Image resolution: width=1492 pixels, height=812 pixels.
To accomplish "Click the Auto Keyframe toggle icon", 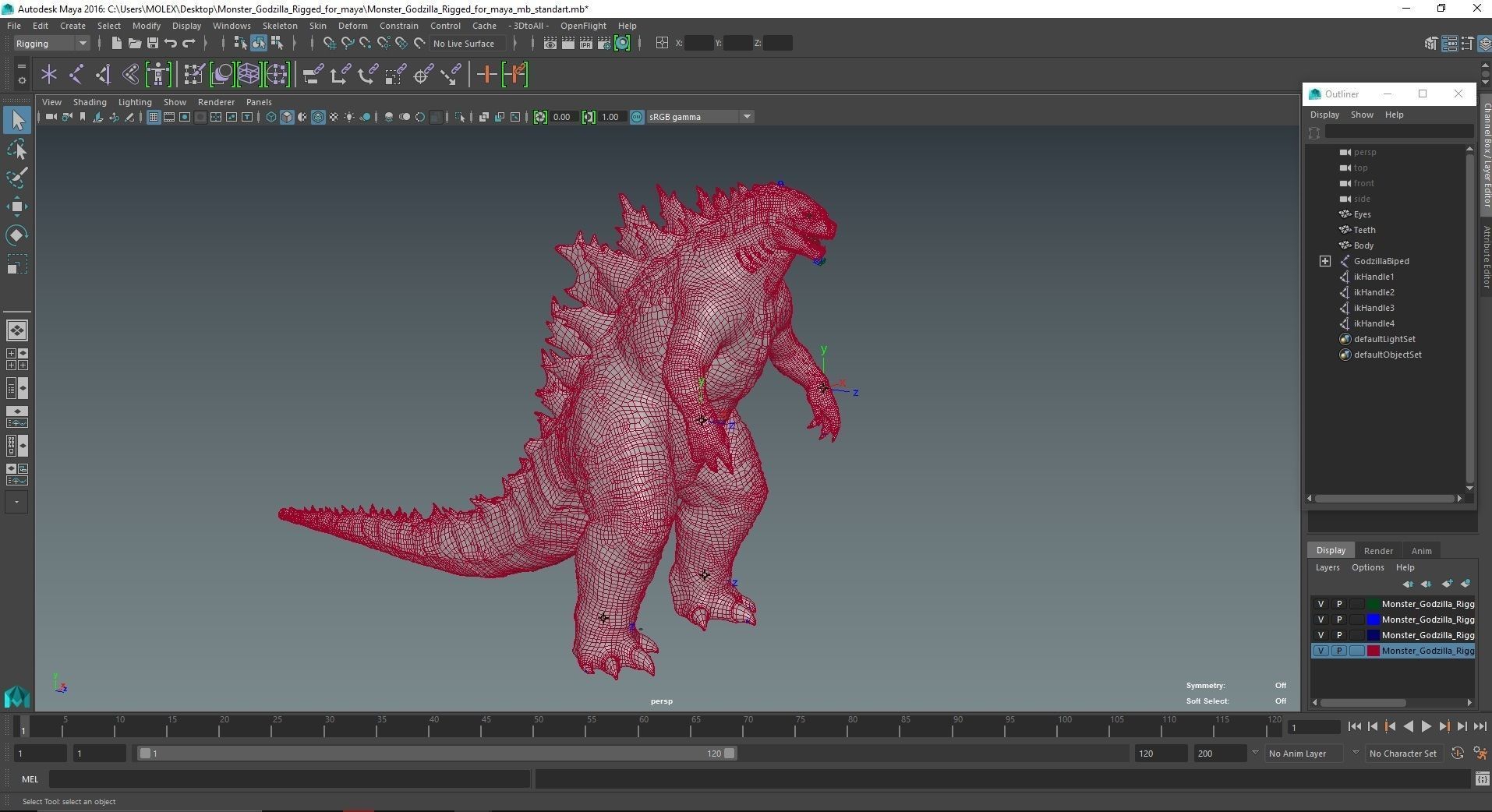I will pos(1457,754).
